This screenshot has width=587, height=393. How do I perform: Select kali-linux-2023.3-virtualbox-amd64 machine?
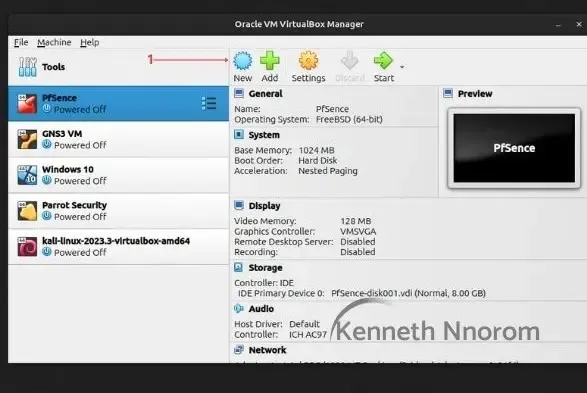(118, 247)
